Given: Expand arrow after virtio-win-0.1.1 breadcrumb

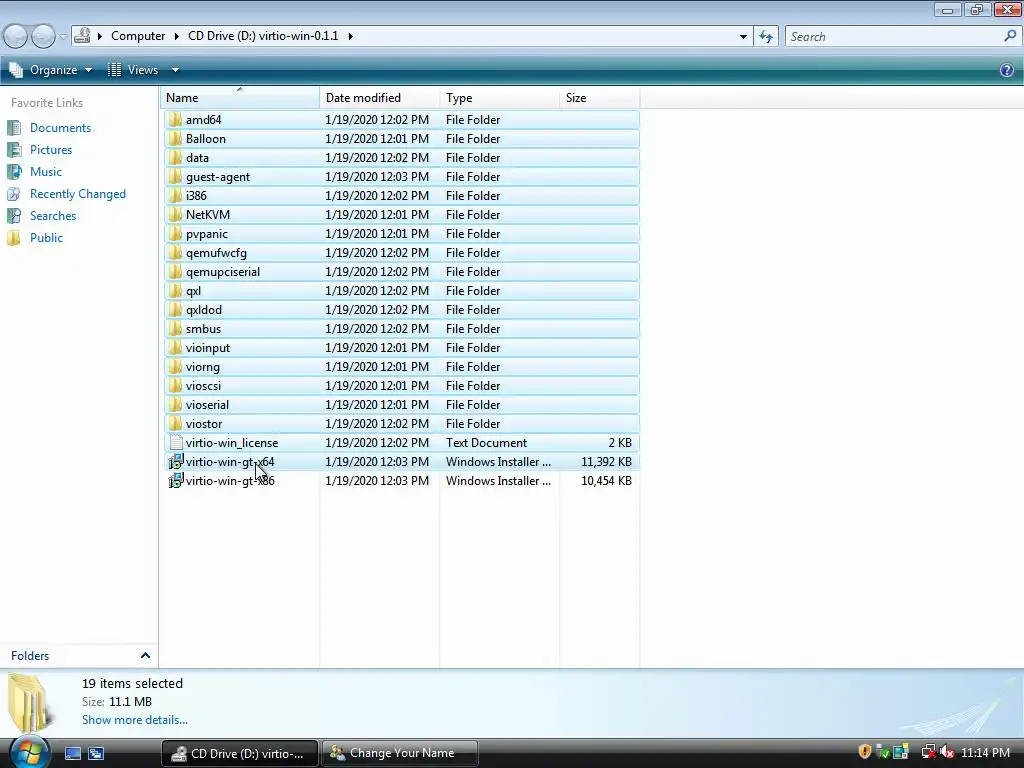Looking at the screenshot, I should [351, 36].
